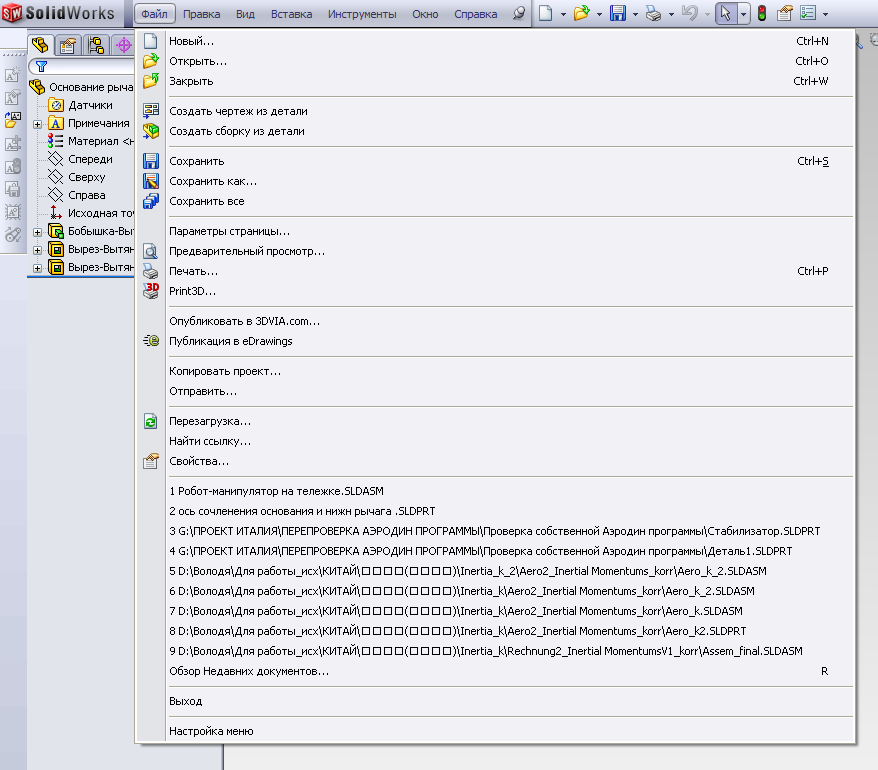Click the Save floppy toolbar icon
Screen dimensions: 878x770
pyautogui.click(x=618, y=13)
